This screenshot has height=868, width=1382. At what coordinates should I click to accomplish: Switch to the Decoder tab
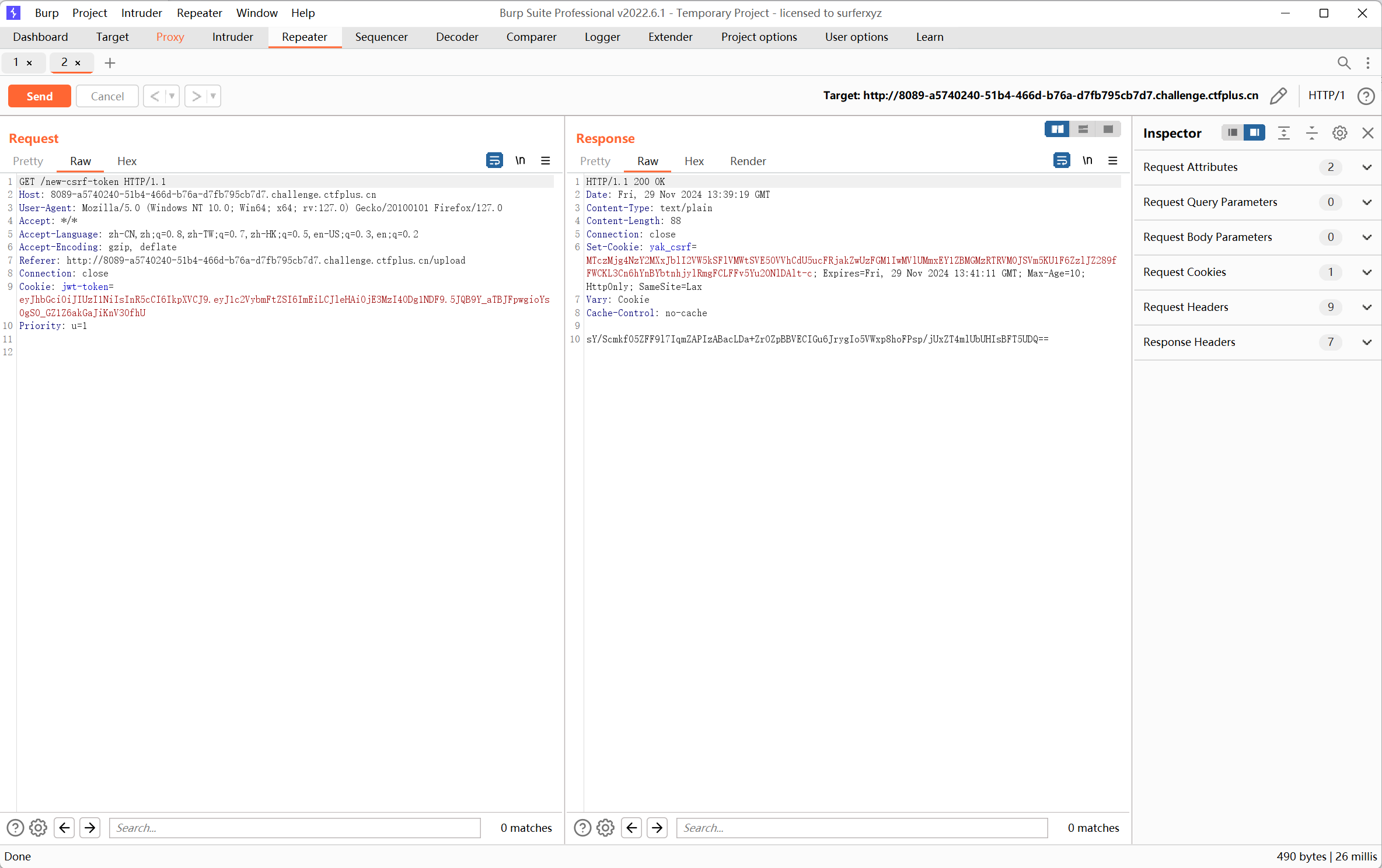point(457,37)
